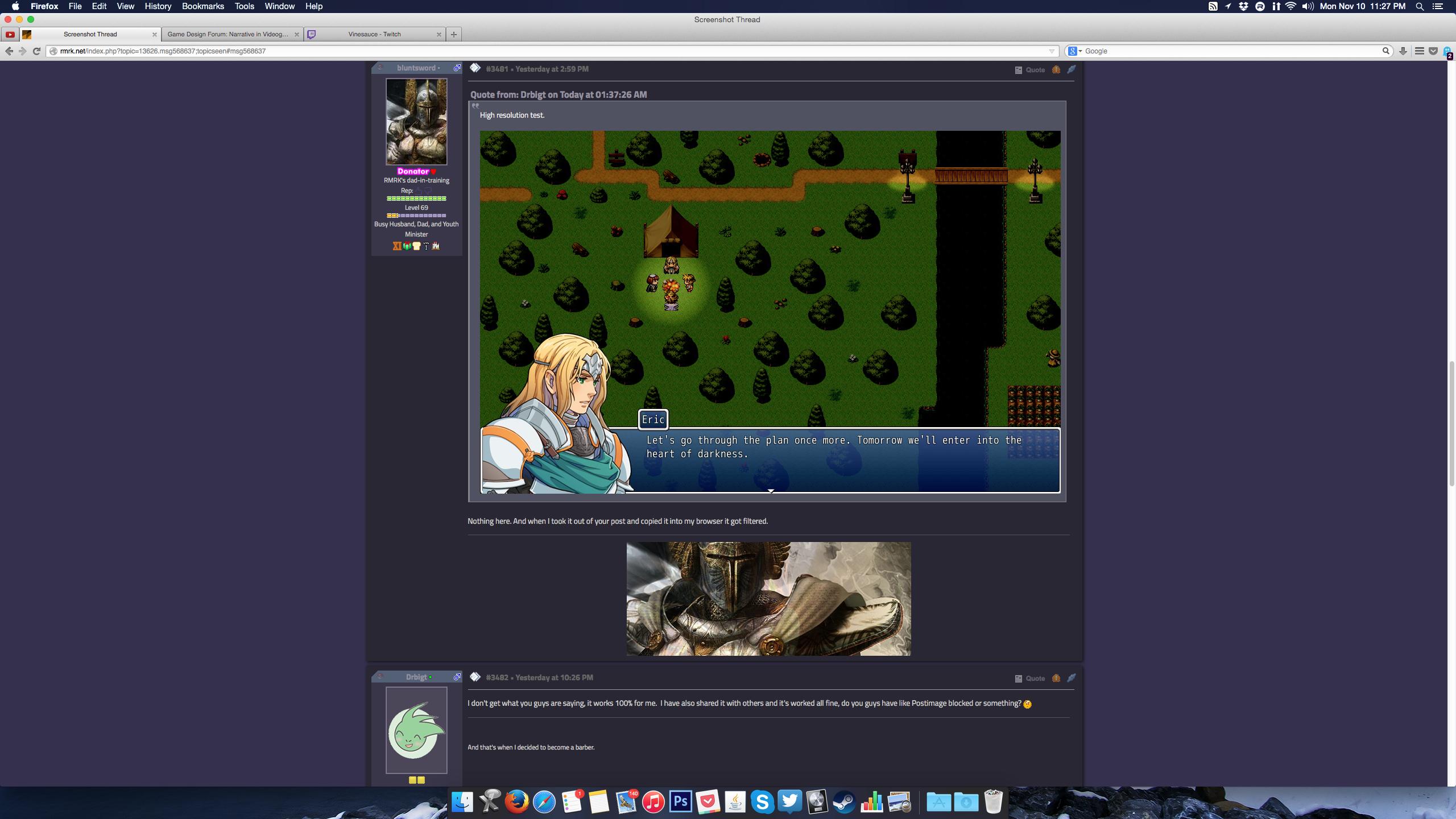
Task: Open the Google search engine dropdown
Action: click(x=1074, y=51)
